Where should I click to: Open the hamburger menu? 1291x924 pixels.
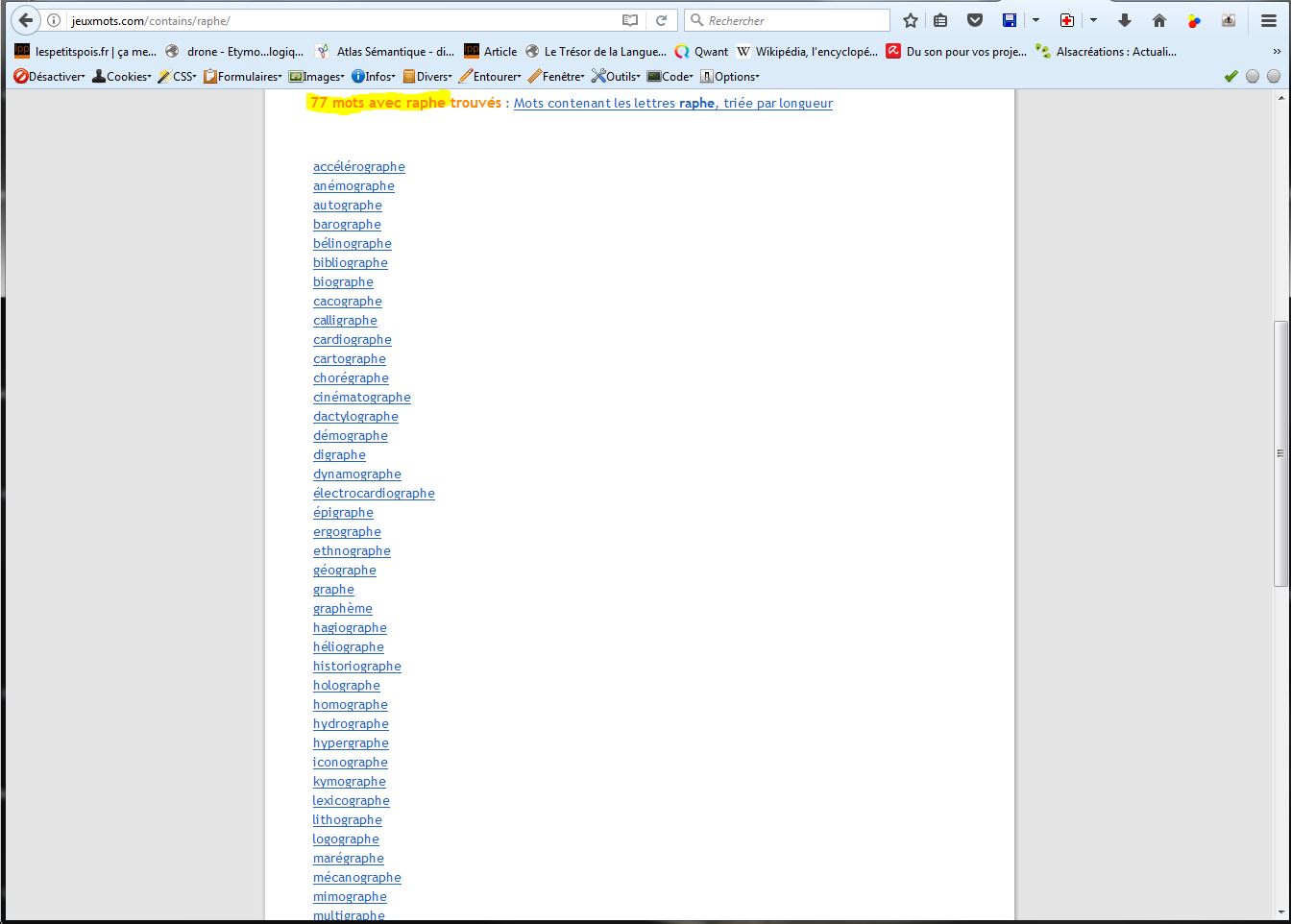[1269, 20]
